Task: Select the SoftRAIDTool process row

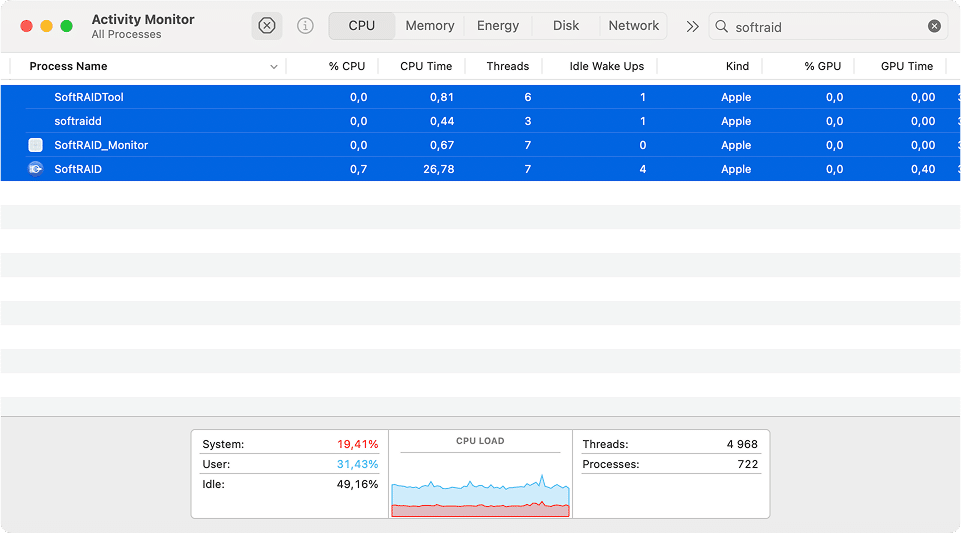Action: (x=480, y=97)
